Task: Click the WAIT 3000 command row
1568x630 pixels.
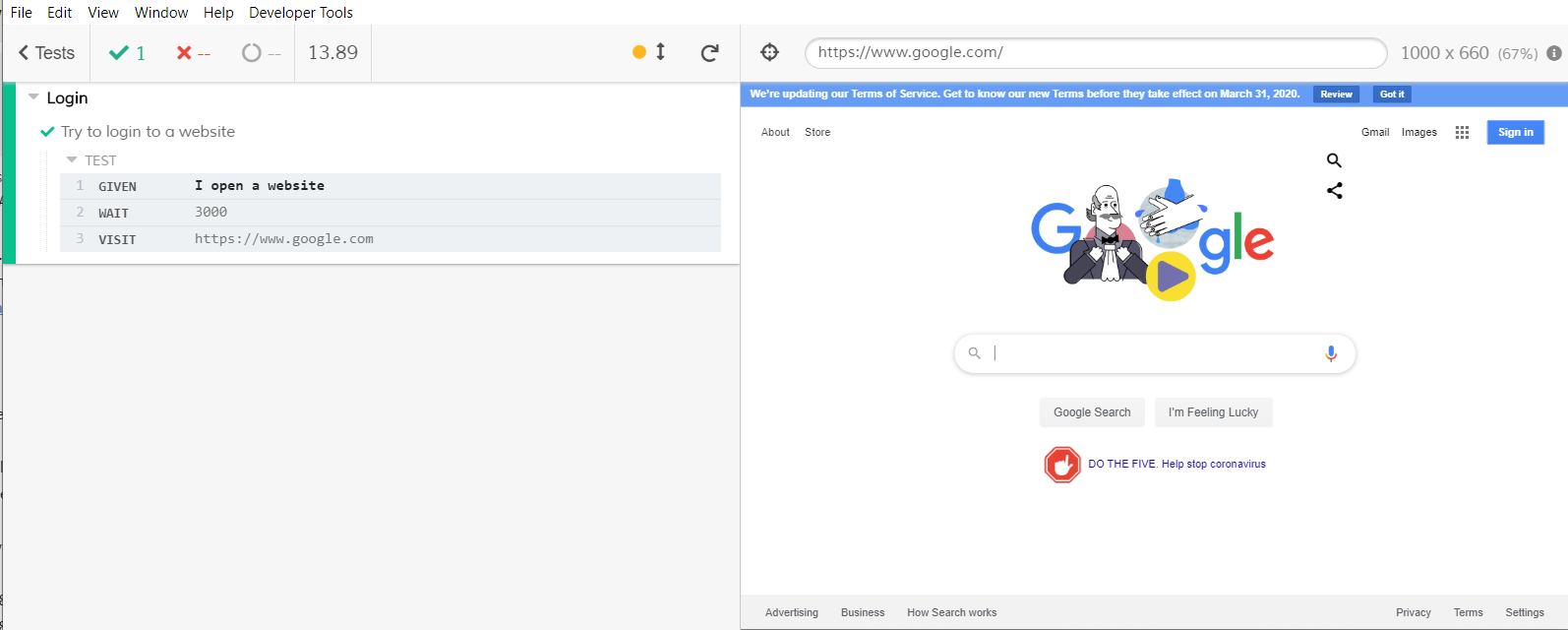Action: [390, 213]
